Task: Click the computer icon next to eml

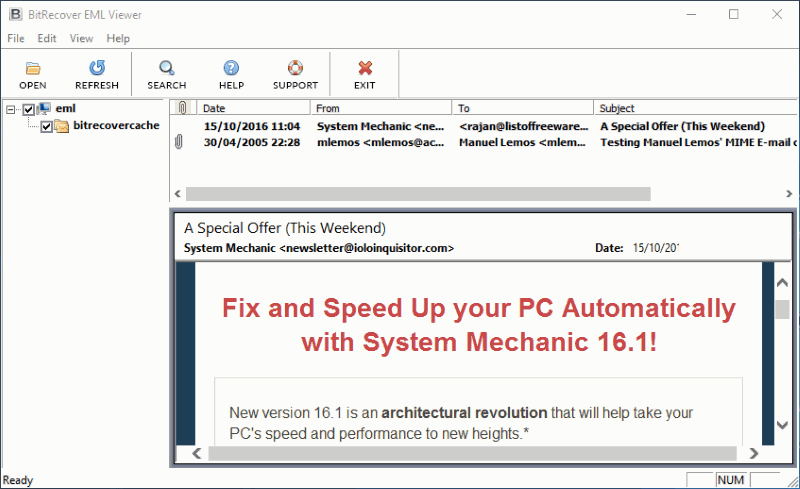Action: pos(44,108)
